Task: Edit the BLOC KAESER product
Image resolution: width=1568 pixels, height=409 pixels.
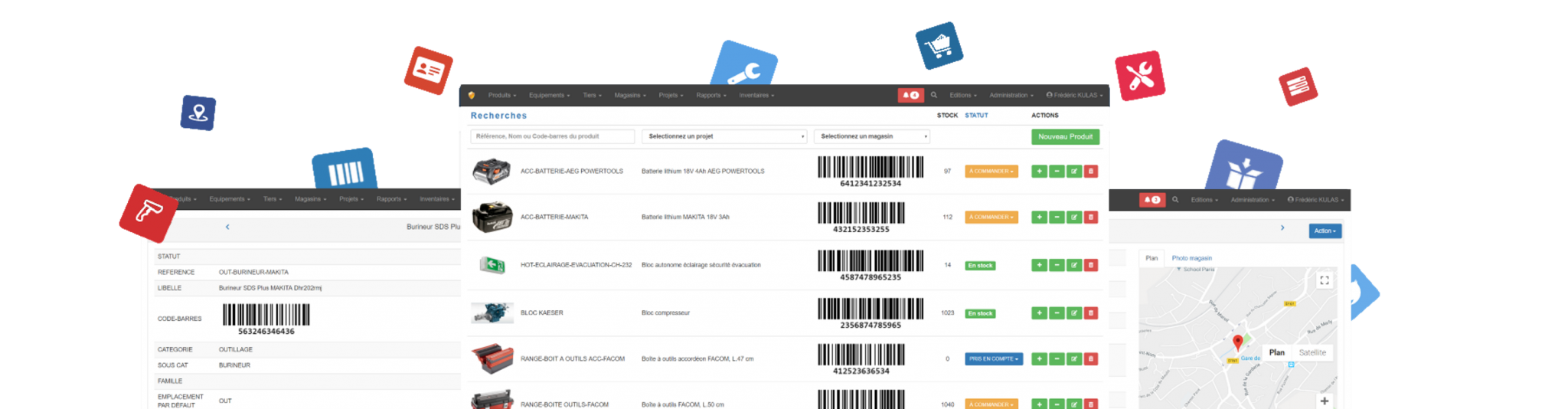Action: click(1074, 313)
